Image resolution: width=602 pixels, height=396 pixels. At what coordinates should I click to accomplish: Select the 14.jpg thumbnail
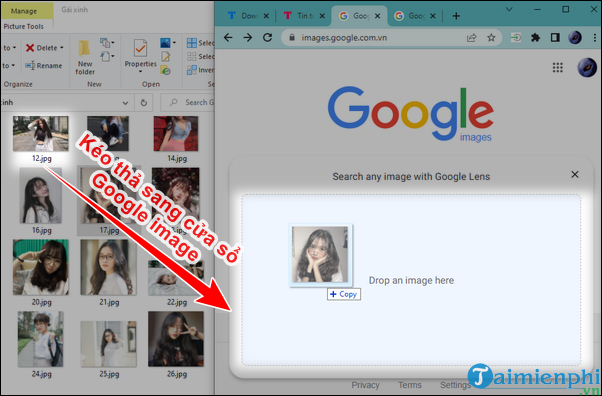click(176, 133)
